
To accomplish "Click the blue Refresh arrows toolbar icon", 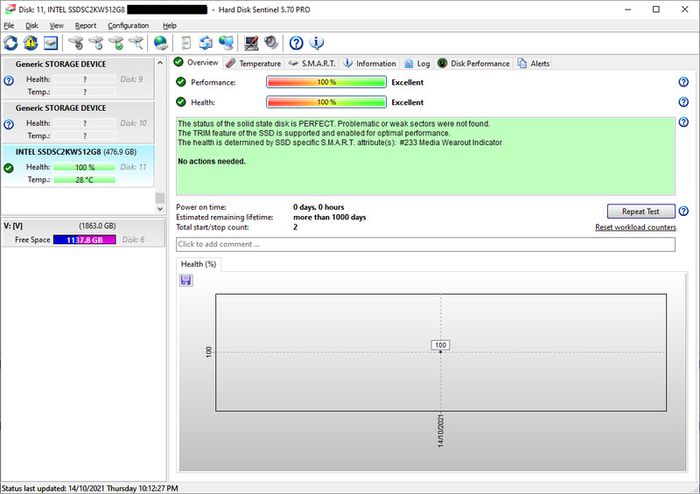I will pos(11,43).
